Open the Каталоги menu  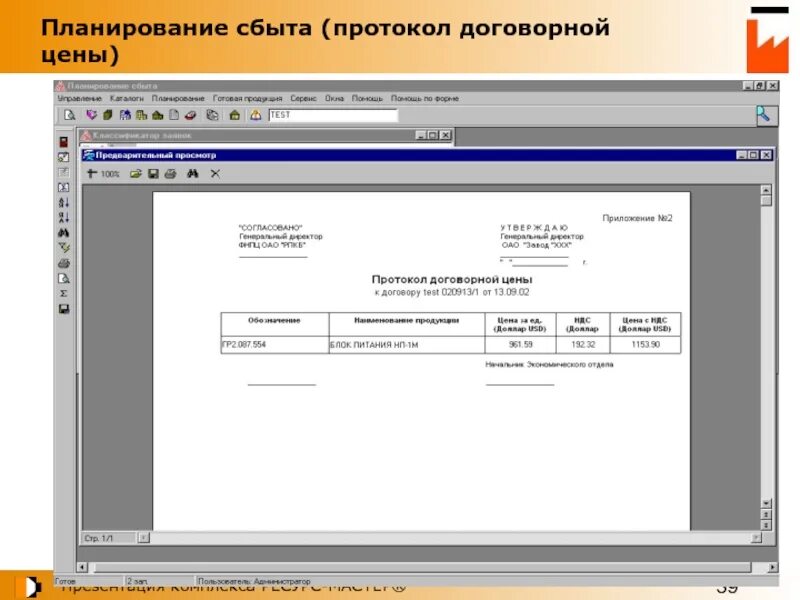click(127, 98)
